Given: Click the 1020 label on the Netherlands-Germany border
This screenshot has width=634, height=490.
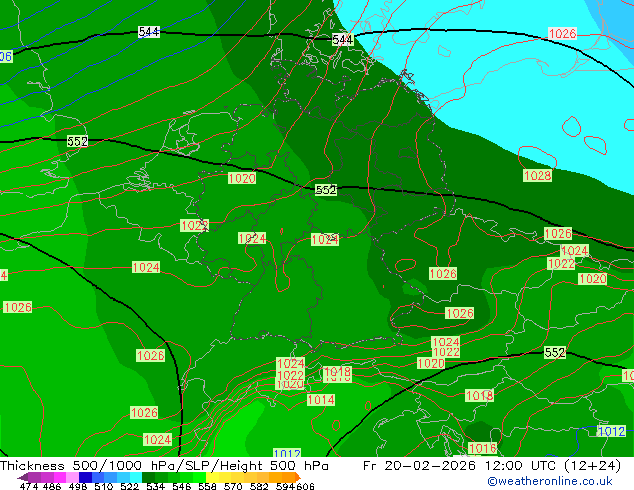Looking at the screenshot, I should click(242, 178).
